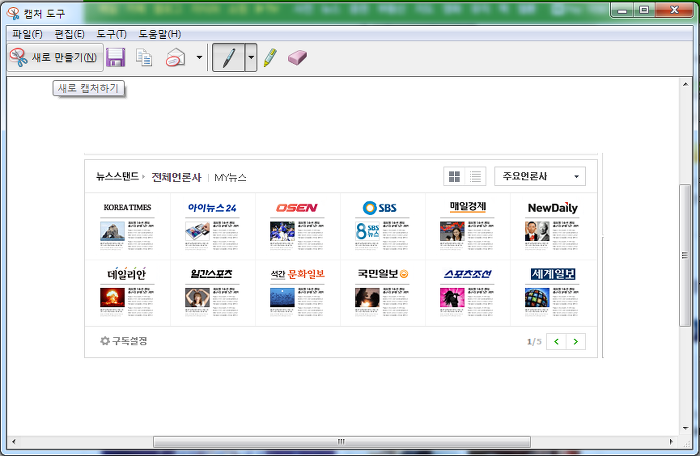Go to next page with green arrow

coord(576,342)
